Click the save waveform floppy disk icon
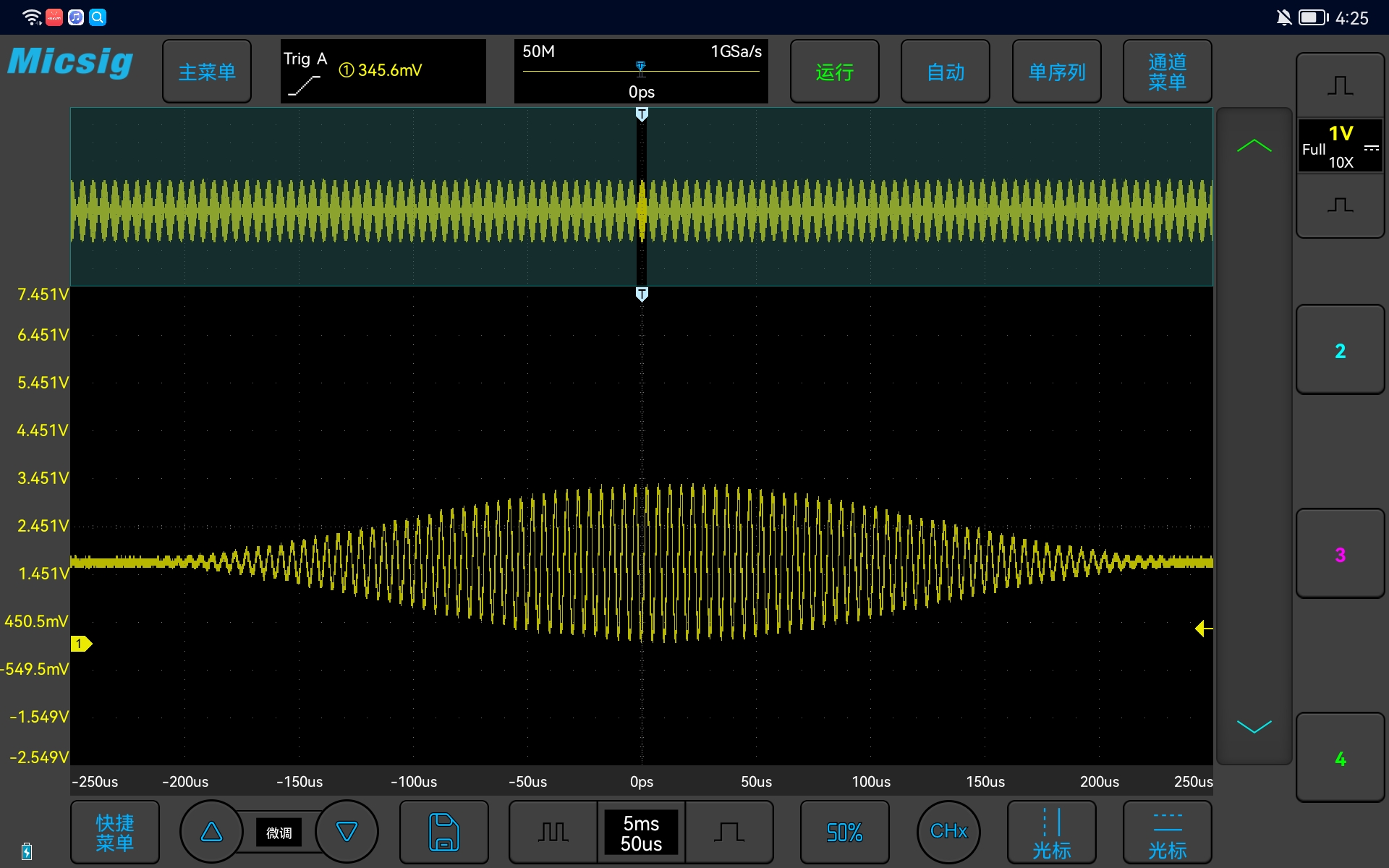 point(443,832)
